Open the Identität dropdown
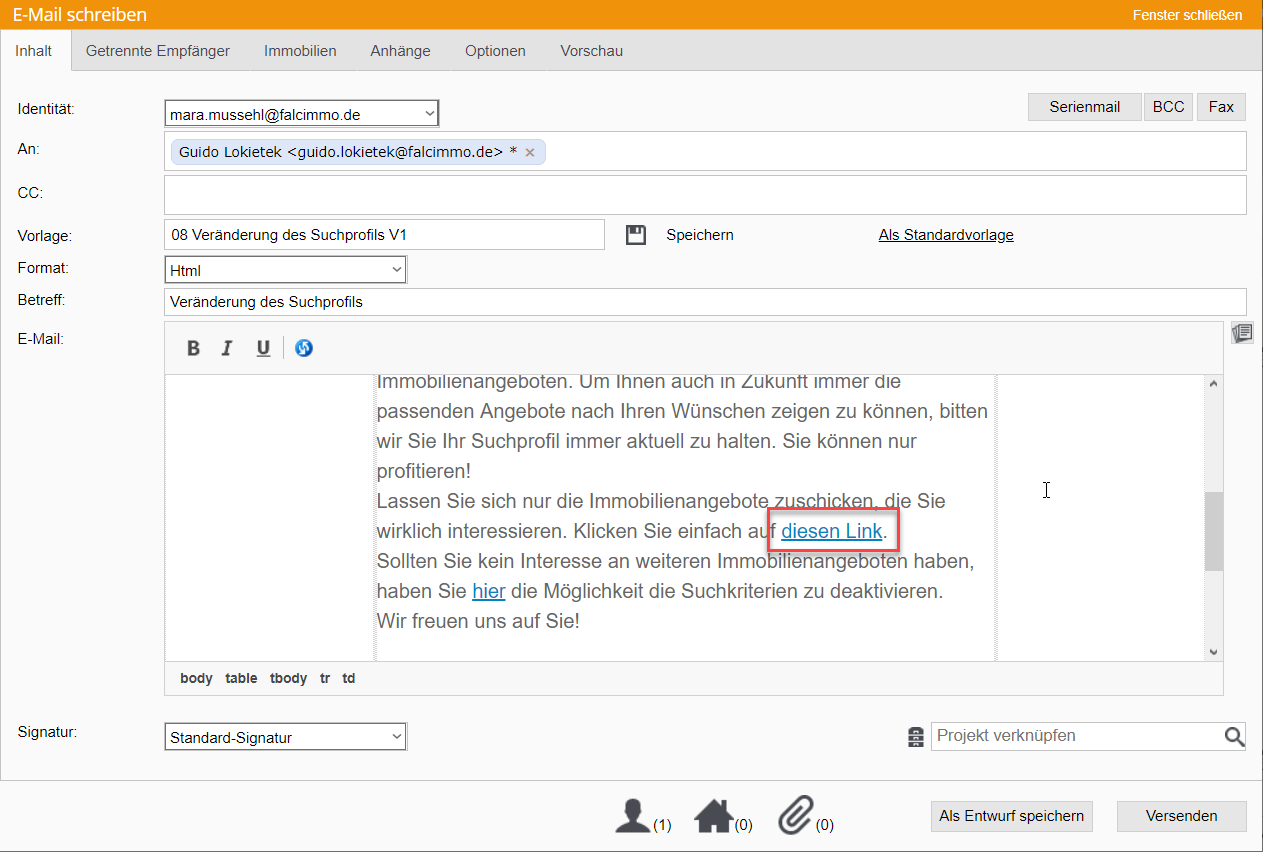The image size is (1263, 852). pos(301,114)
